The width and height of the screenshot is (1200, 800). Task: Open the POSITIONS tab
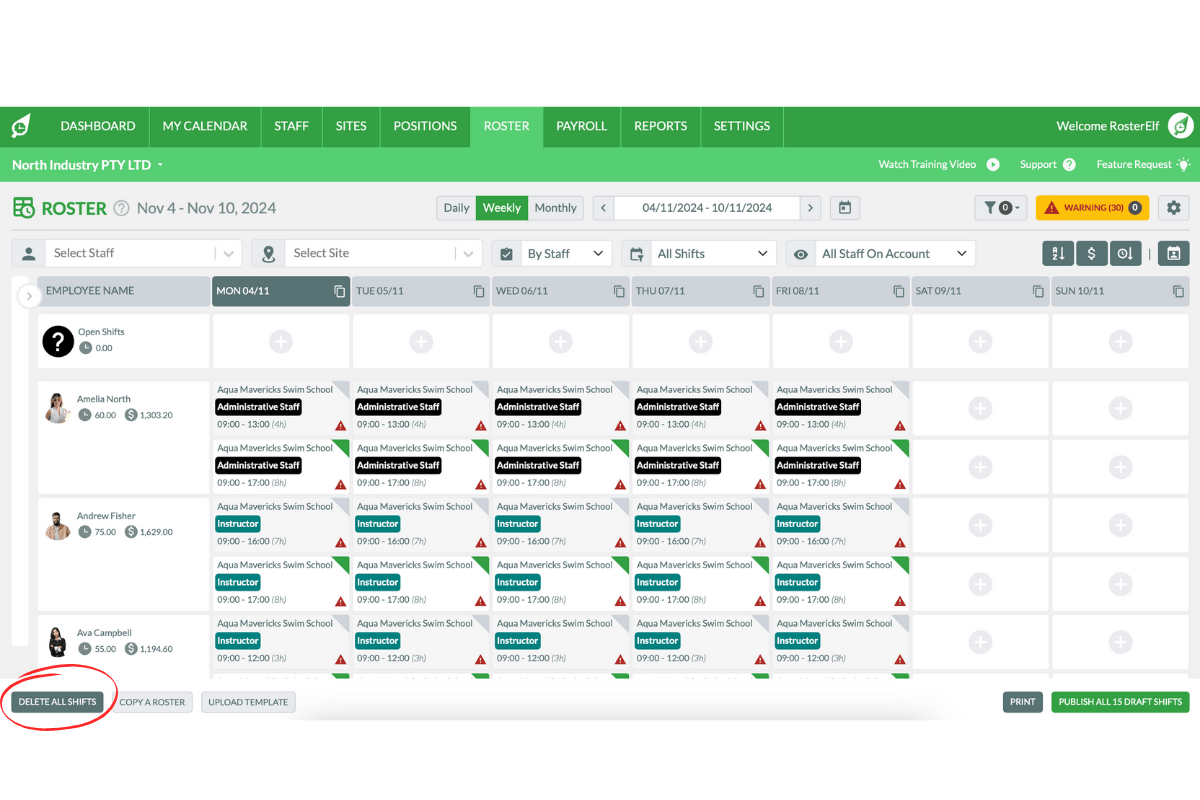[425, 126]
